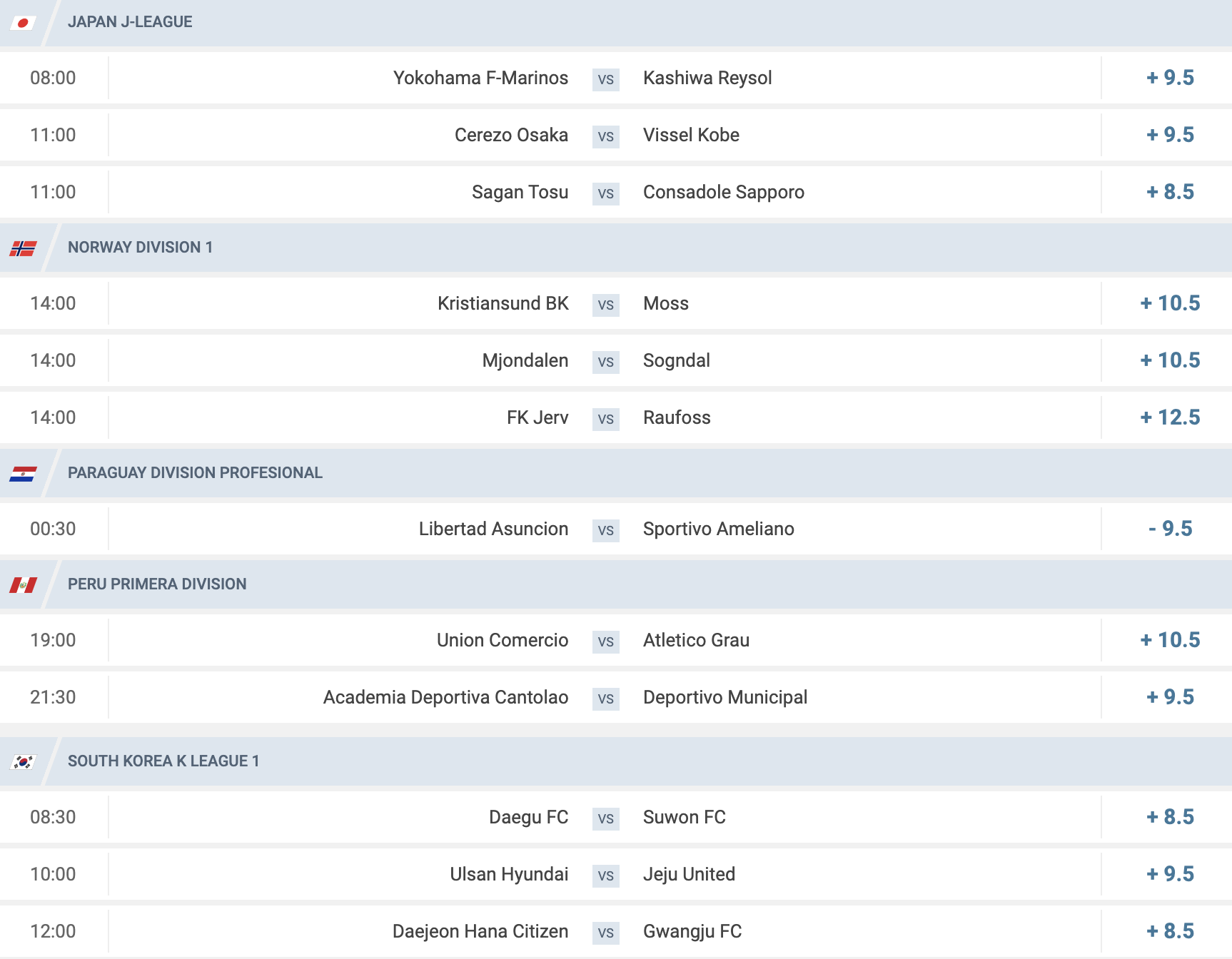Click +8.5 tip for Sagan Tosu match
The image size is (1232, 959).
[x=1170, y=192]
